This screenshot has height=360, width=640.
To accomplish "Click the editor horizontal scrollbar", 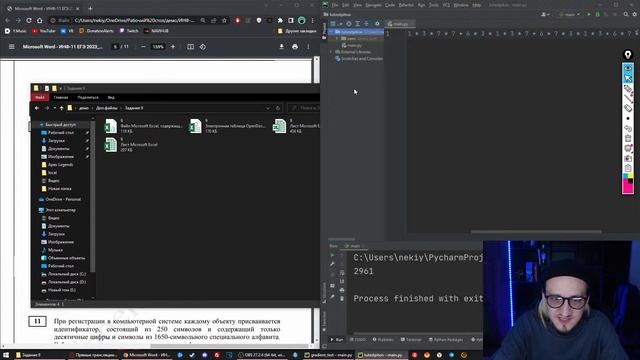I will [536, 231].
